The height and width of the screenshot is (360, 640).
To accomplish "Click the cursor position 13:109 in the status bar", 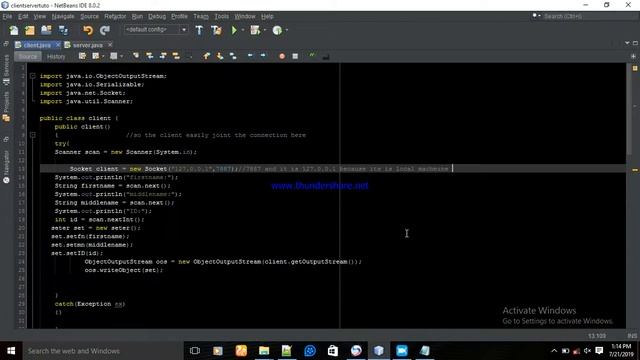I will pyautogui.click(x=597, y=336).
